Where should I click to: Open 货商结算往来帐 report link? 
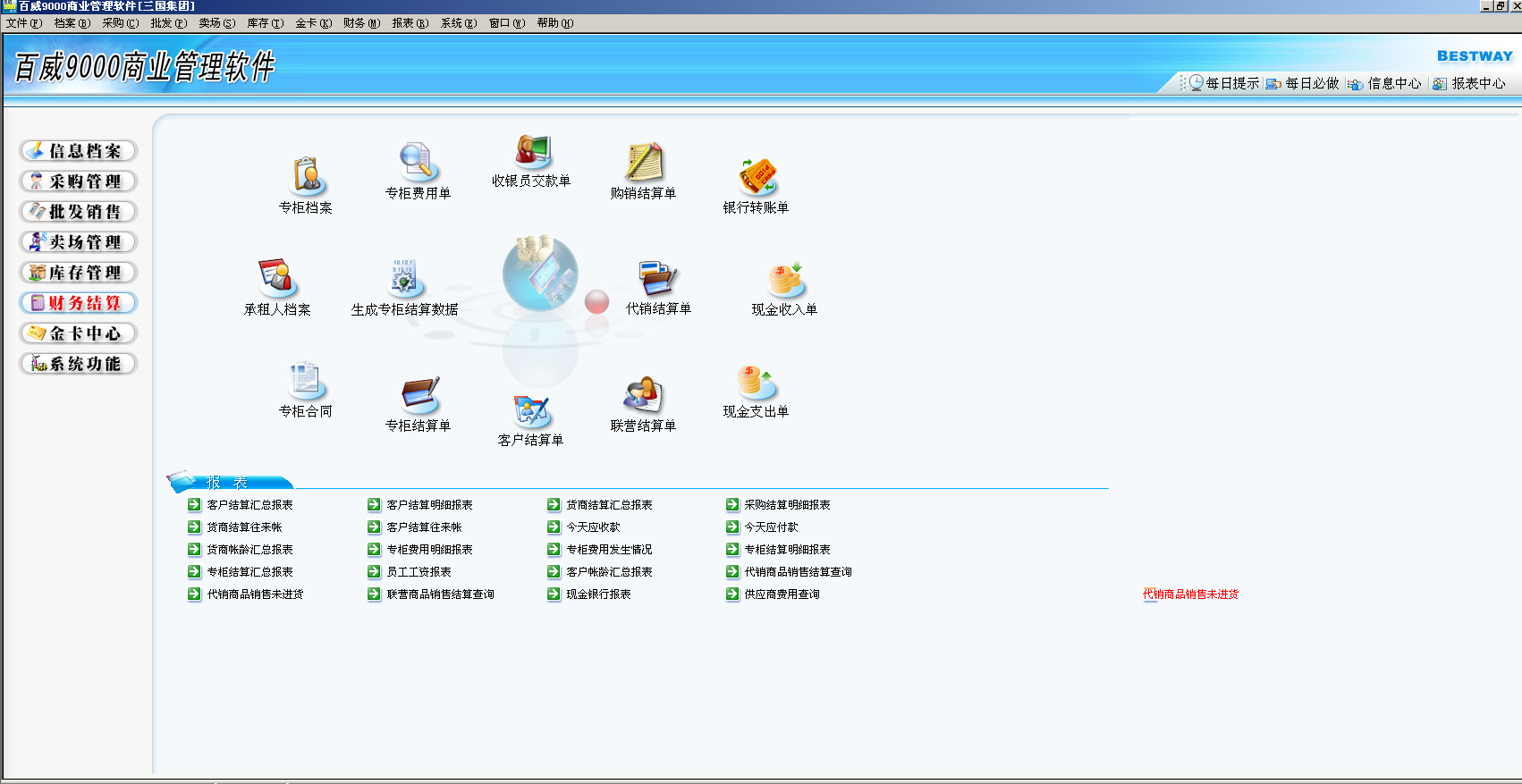click(x=245, y=527)
